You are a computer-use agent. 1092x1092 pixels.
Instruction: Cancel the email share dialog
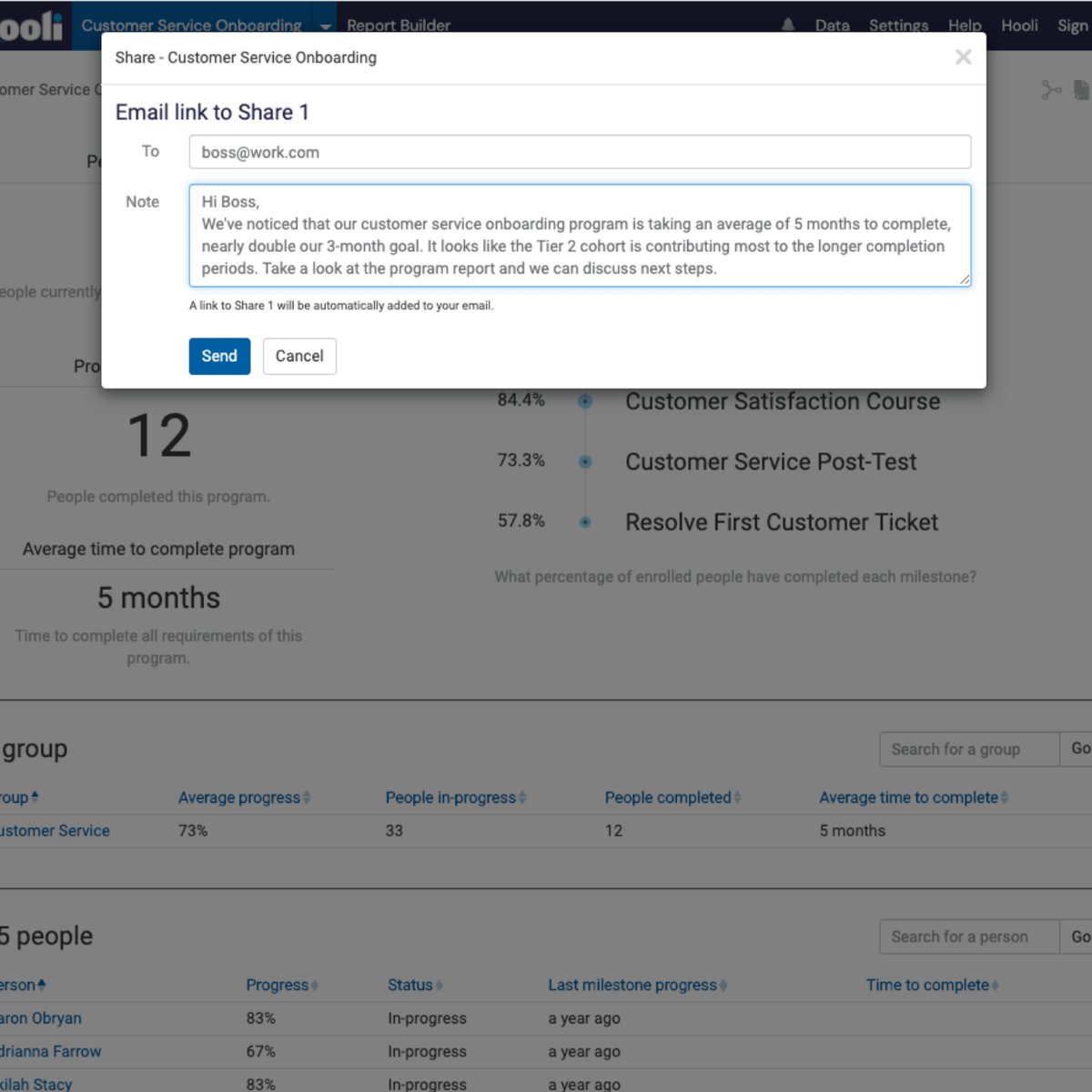[299, 356]
